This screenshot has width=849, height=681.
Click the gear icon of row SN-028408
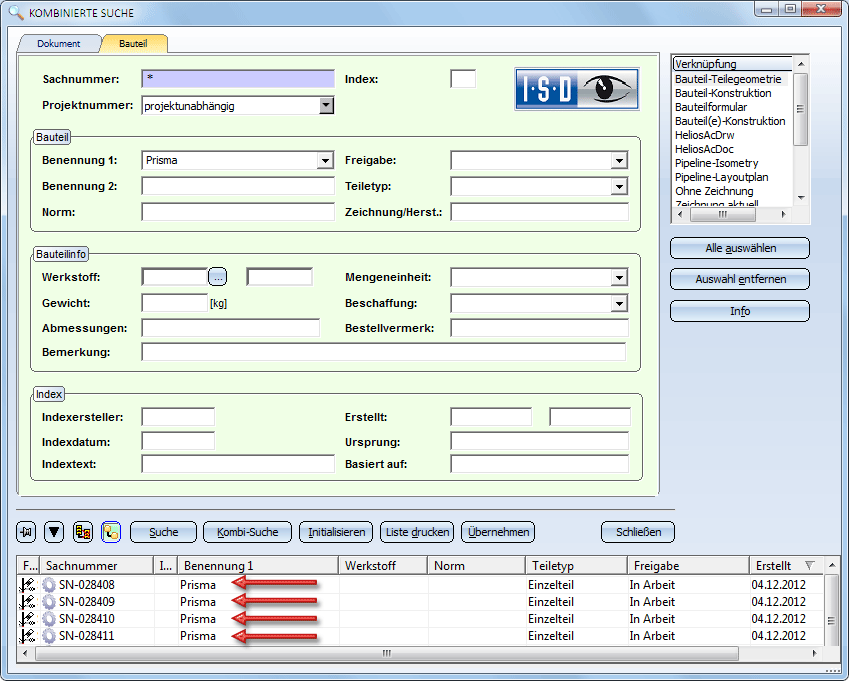coord(49,584)
